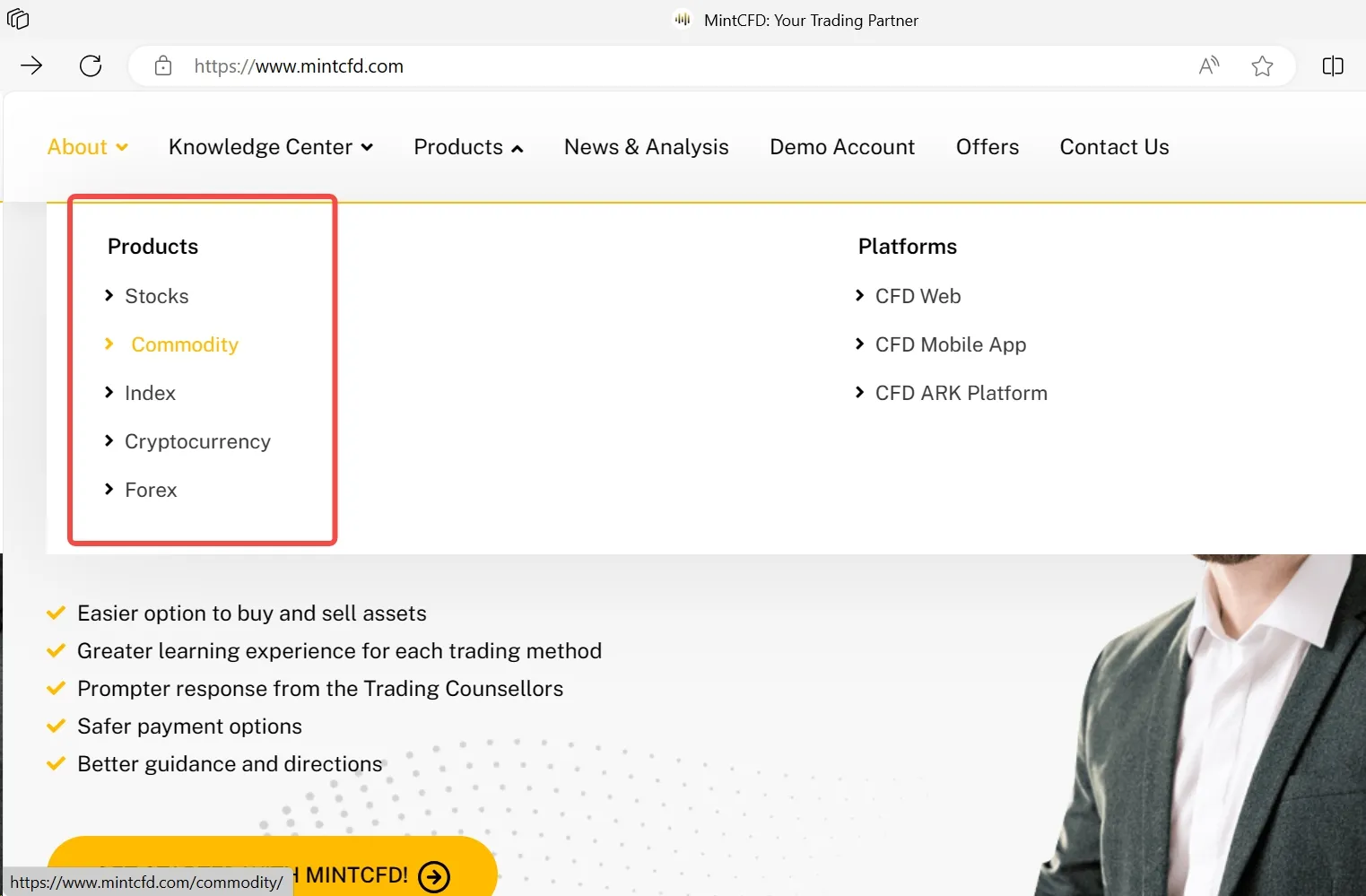Go to News & Analysis
Image resolution: width=1366 pixels, height=896 pixels.
coord(647,147)
